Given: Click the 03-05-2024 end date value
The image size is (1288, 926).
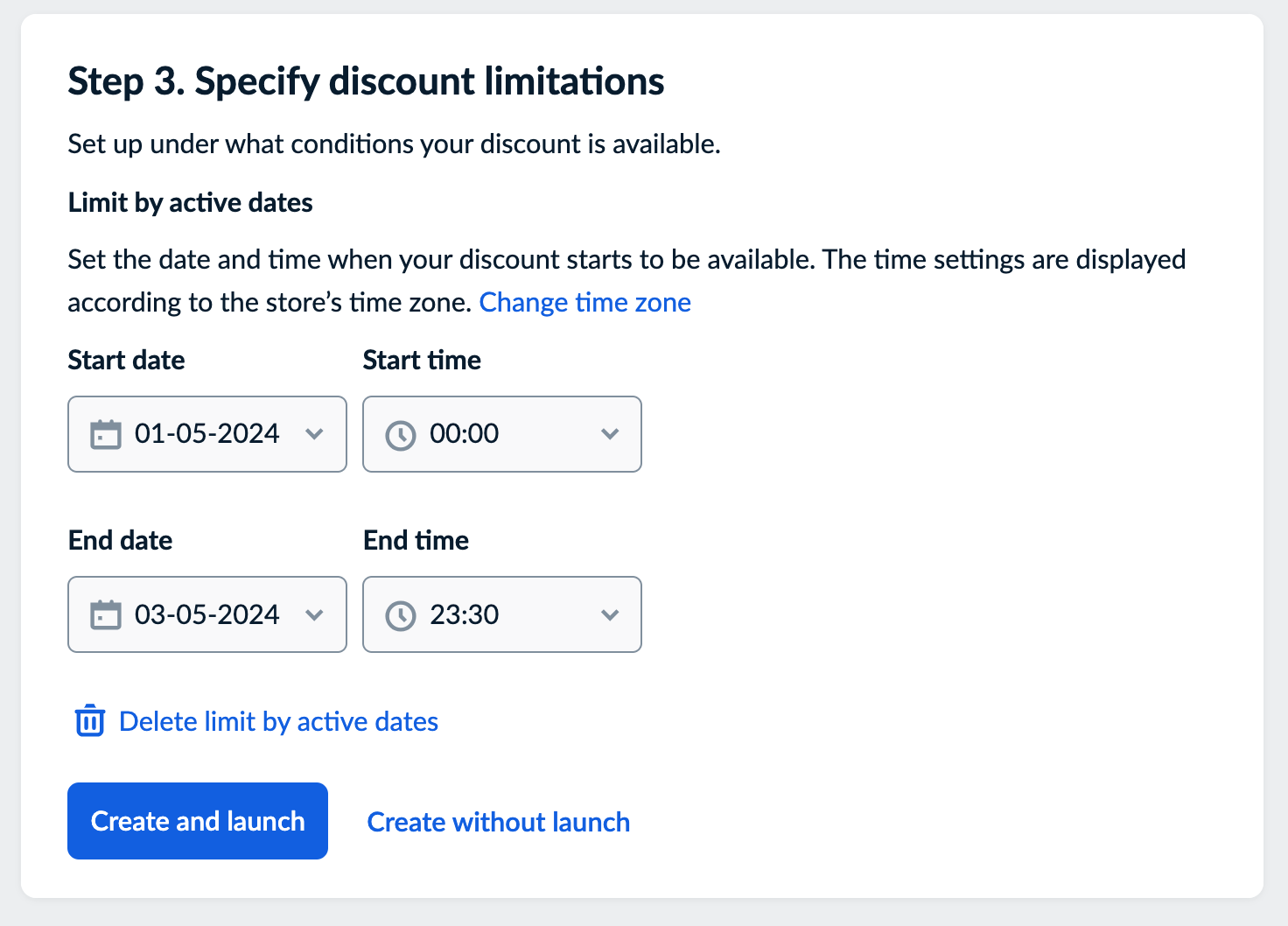Looking at the screenshot, I should pyautogui.click(x=207, y=614).
